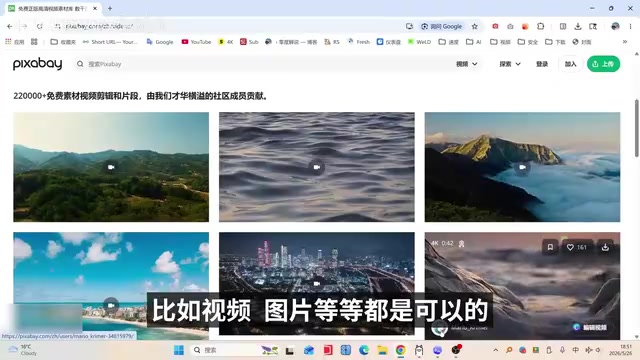640x360 pixels.
Task: Expand the 安全 bookmarks folder
Action: [x=527, y=42]
